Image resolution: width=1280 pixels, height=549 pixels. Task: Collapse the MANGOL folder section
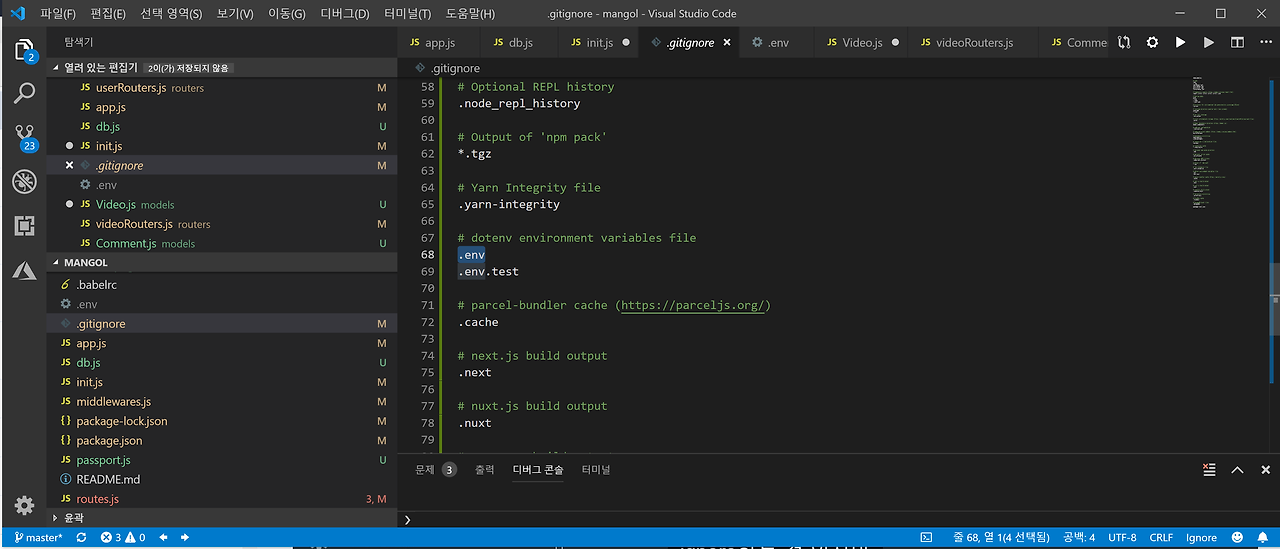86,263
